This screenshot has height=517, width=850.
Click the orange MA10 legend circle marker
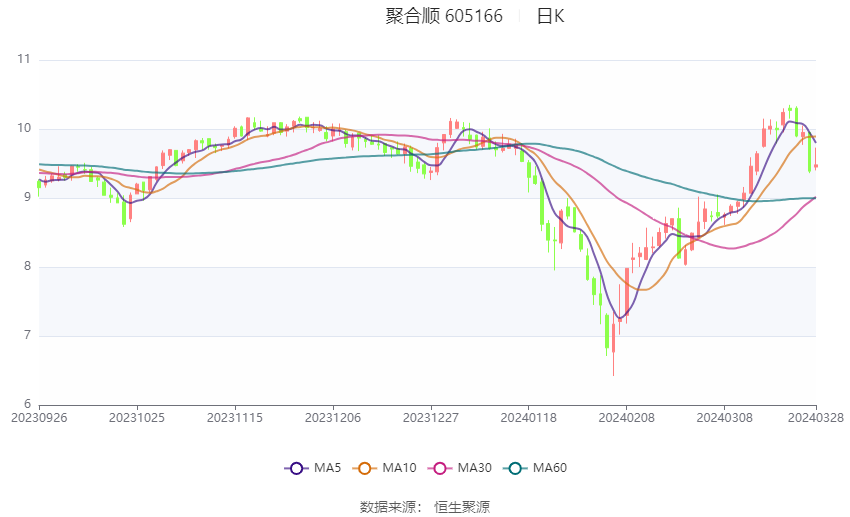pyautogui.click(x=365, y=468)
